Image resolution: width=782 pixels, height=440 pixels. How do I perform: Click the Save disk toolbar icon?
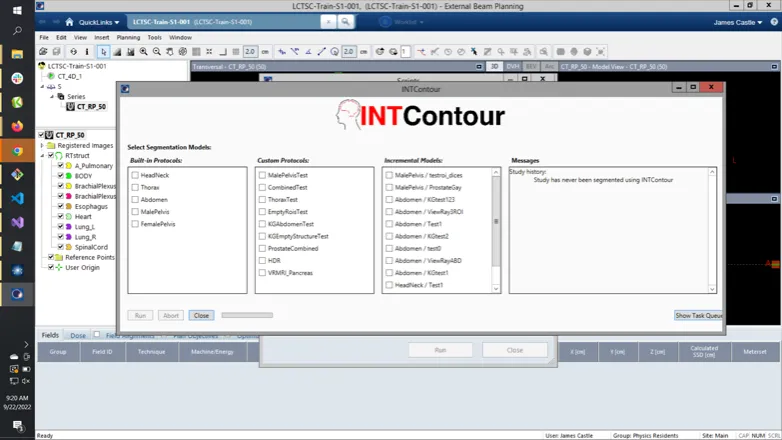(x=56, y=51)
